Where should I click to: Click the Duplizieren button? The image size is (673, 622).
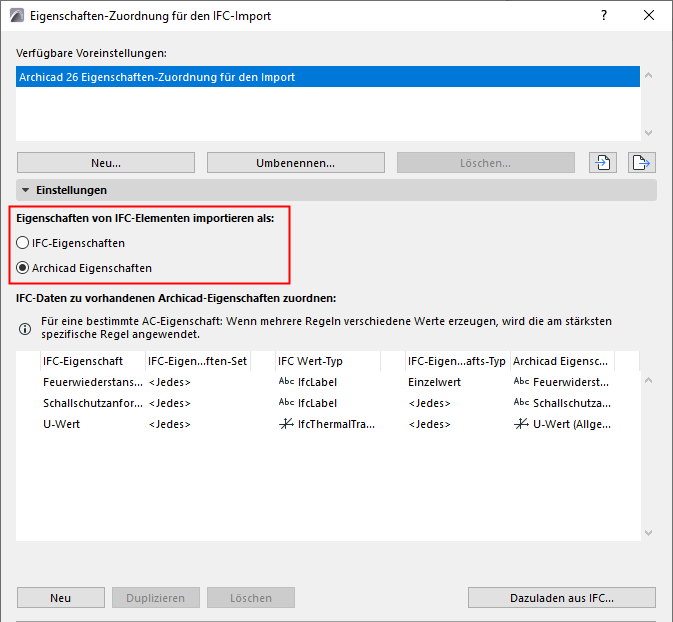coord(156,598)
